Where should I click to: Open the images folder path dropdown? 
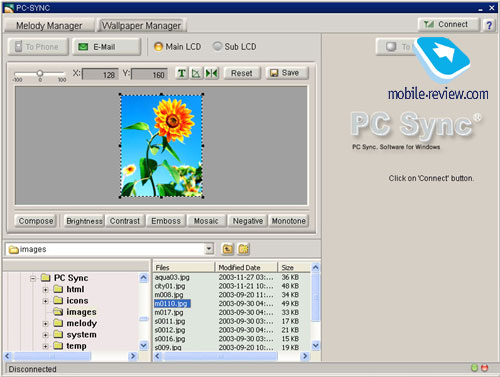pyautogui.click(x=209, y=249)
